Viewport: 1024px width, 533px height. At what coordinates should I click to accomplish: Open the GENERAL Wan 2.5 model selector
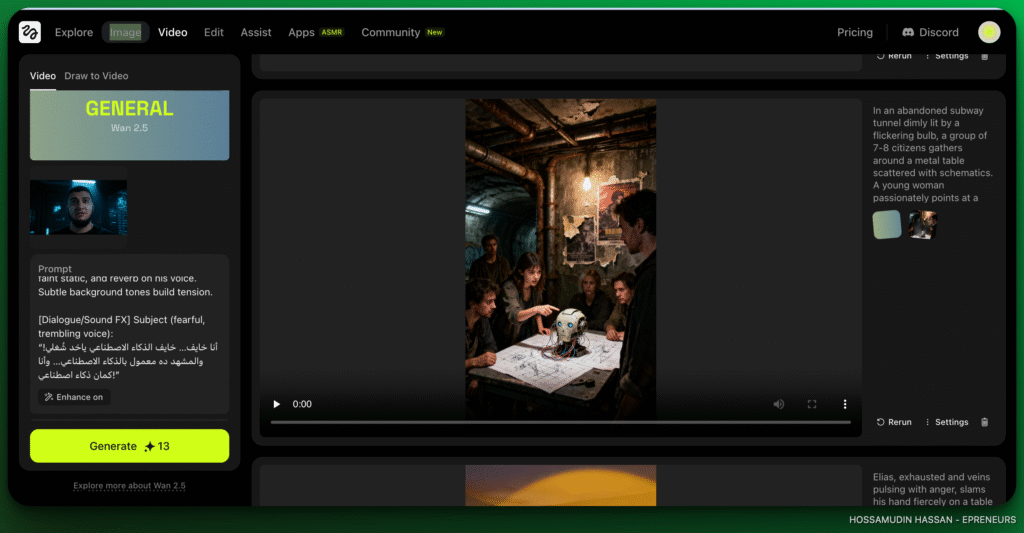point(129,124)
